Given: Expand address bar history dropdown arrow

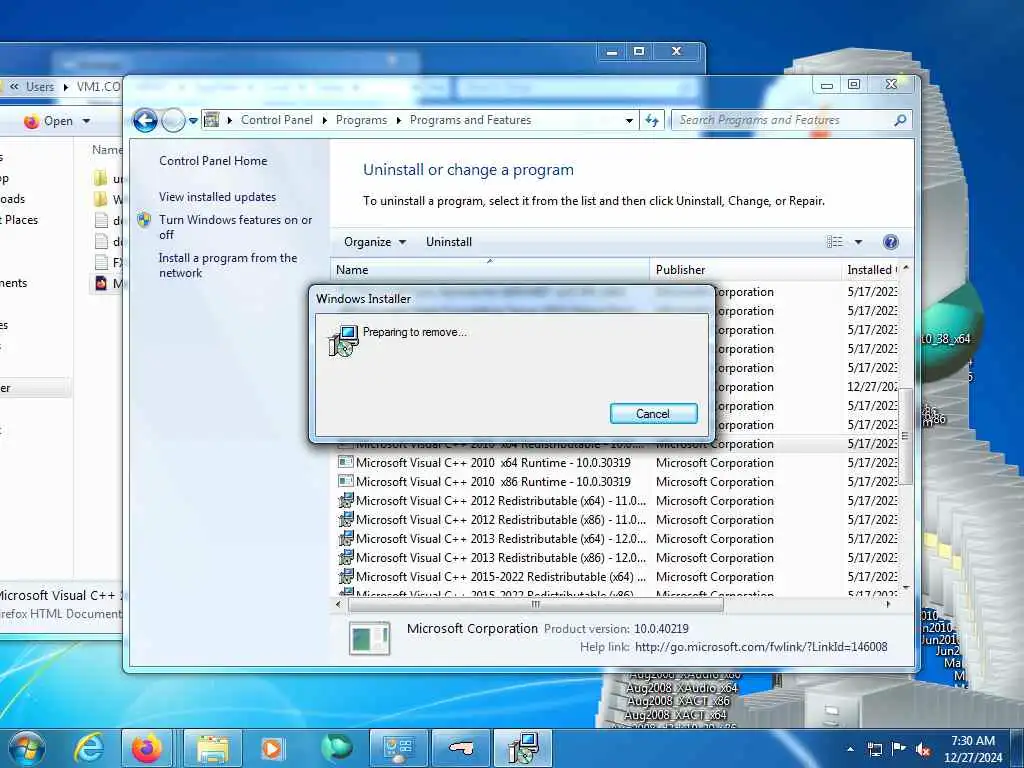Looking at the screenshot, I should (629, 120).
